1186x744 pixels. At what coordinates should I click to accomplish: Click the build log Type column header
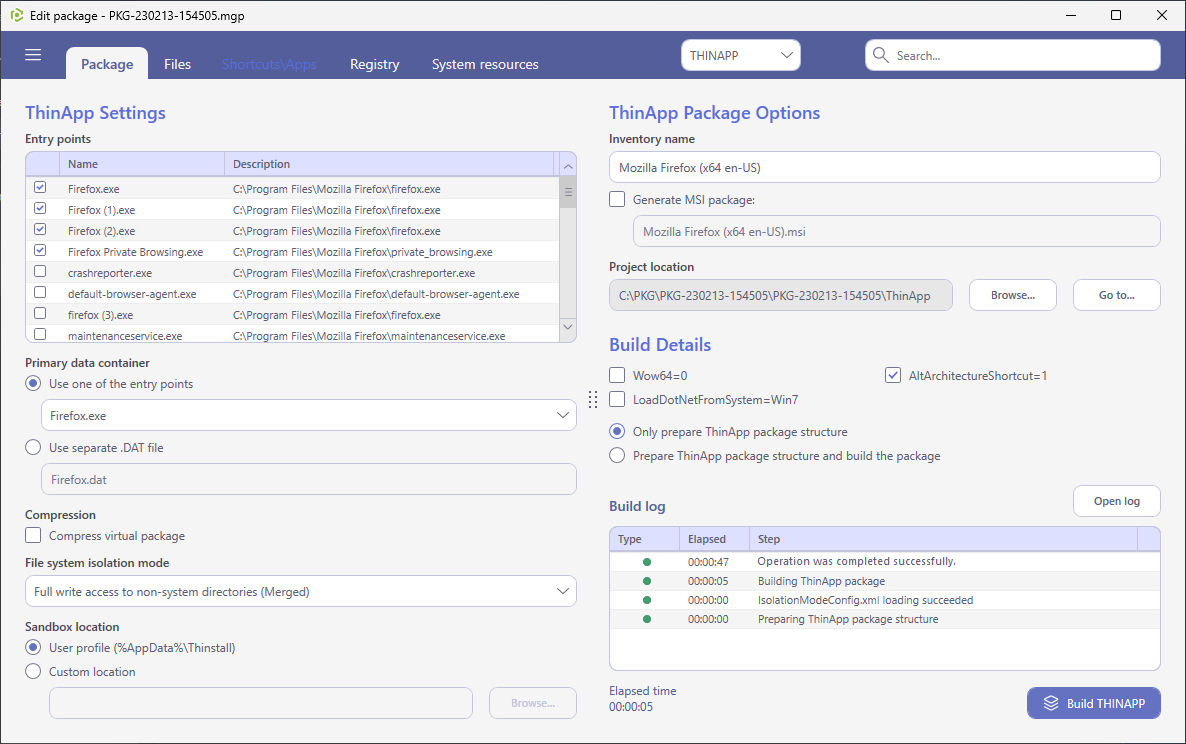[644, 539]
